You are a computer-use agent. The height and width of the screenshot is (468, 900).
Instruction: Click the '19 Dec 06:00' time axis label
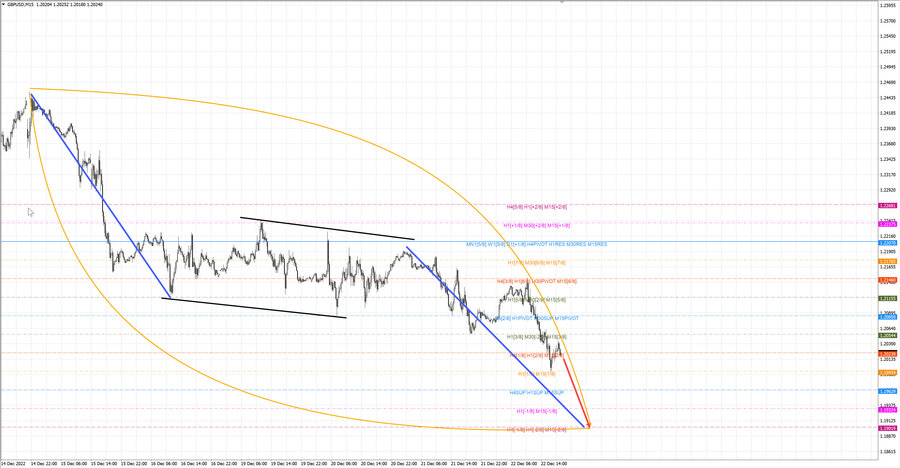click(x=254, y=463)
